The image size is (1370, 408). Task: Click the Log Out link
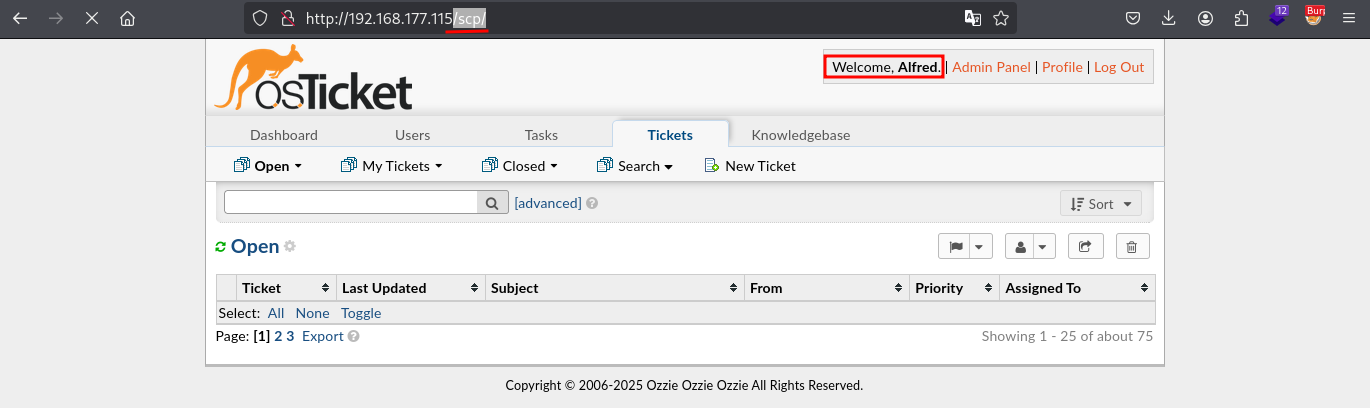1119,67
